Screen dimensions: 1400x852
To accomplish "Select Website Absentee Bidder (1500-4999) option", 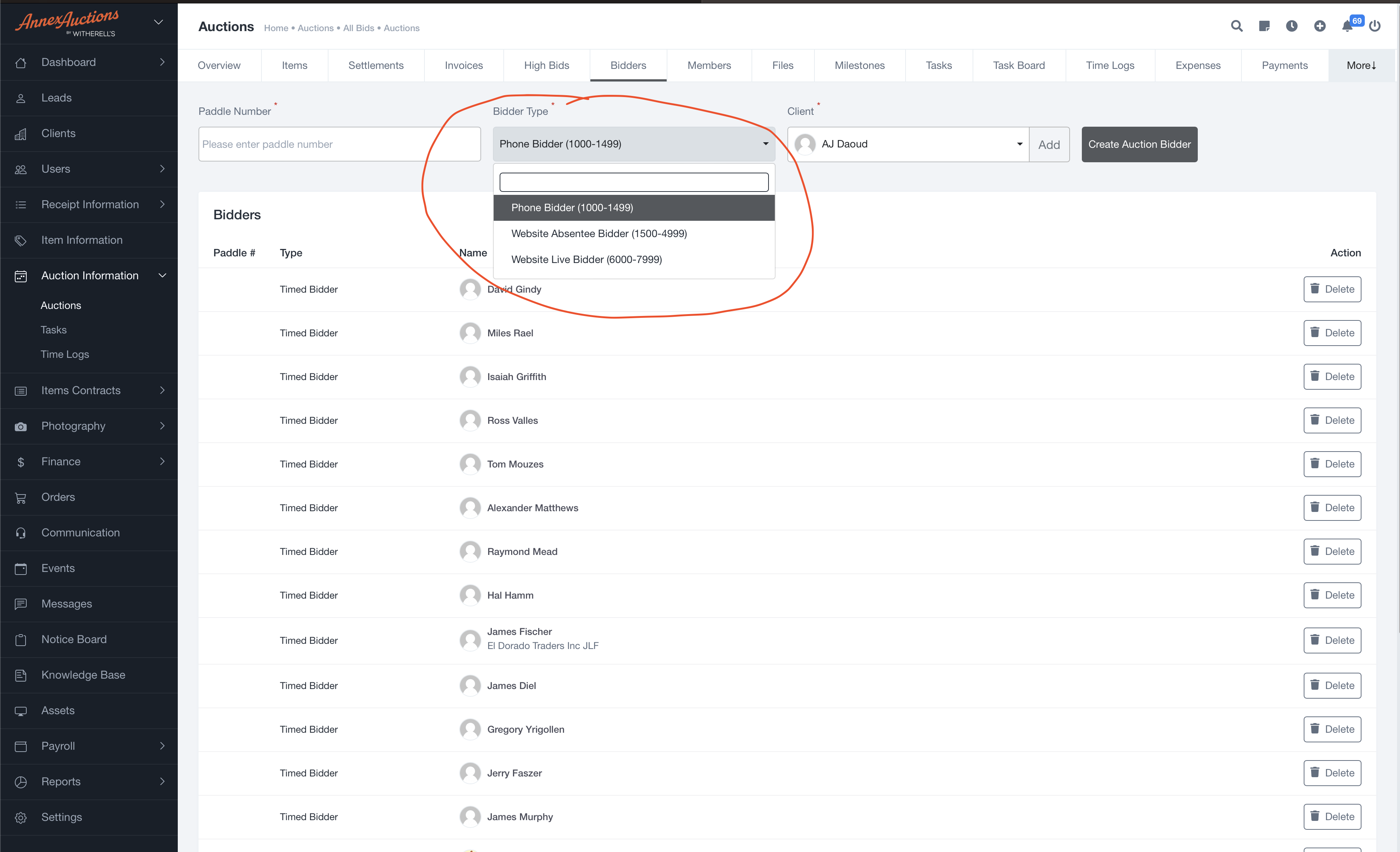I will (599, 234).
